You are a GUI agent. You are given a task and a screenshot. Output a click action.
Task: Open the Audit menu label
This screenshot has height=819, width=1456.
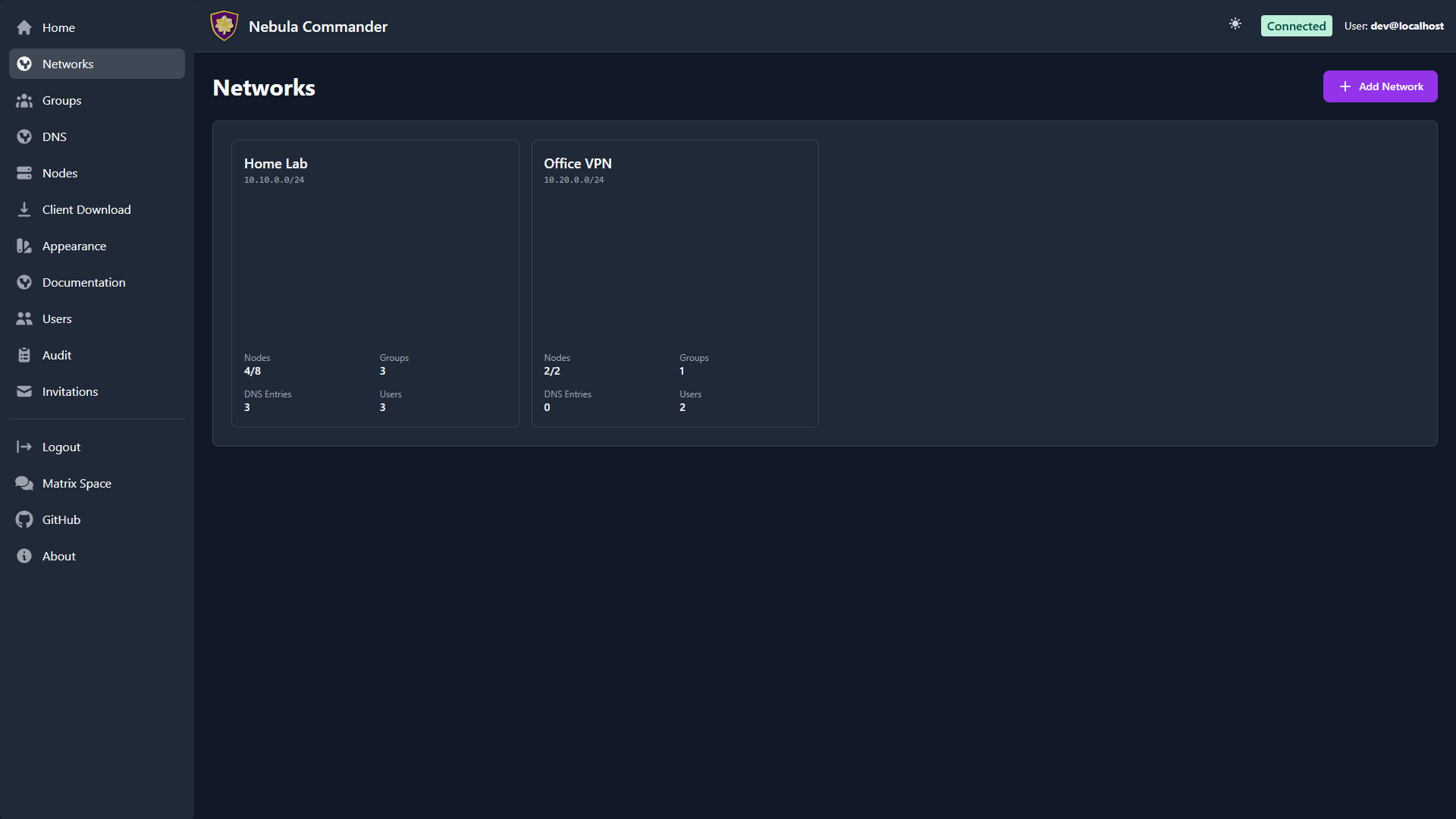[x=57, y=355]
